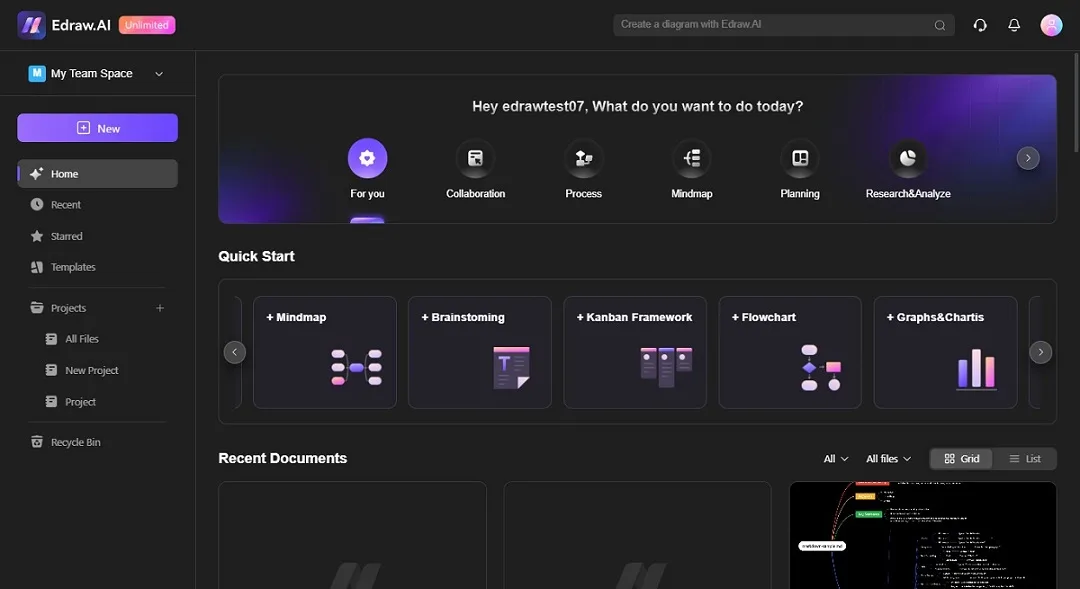Click the Unlimited plan badge

pos(147,25)
